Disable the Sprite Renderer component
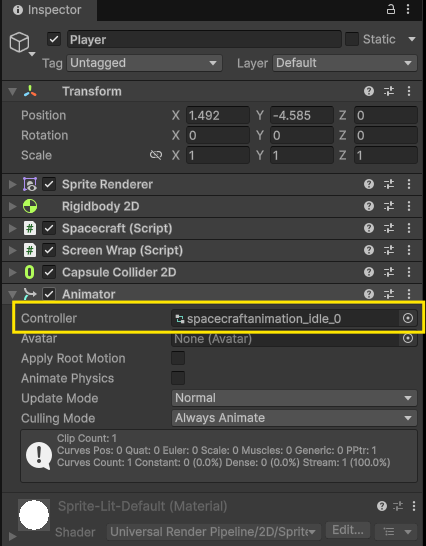Viewport: 426px width, 546px height. coord(49,184)
